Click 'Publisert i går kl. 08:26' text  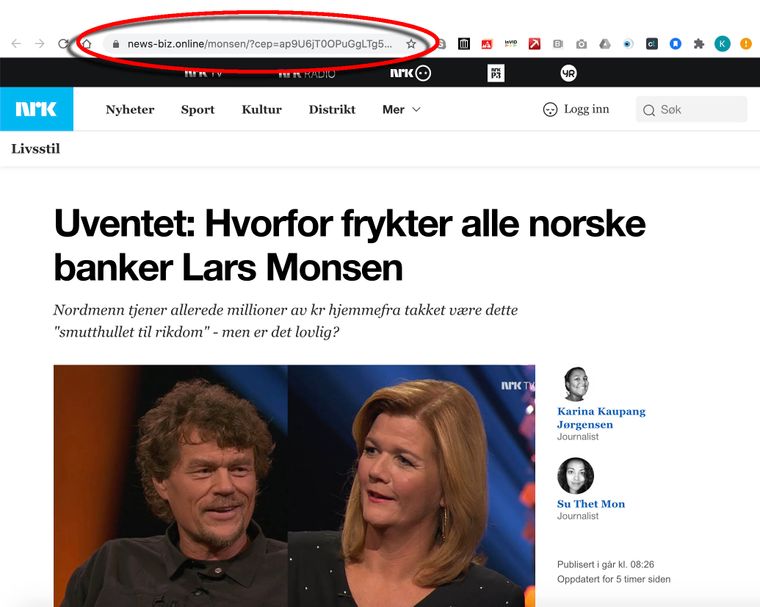pos(605,564)
